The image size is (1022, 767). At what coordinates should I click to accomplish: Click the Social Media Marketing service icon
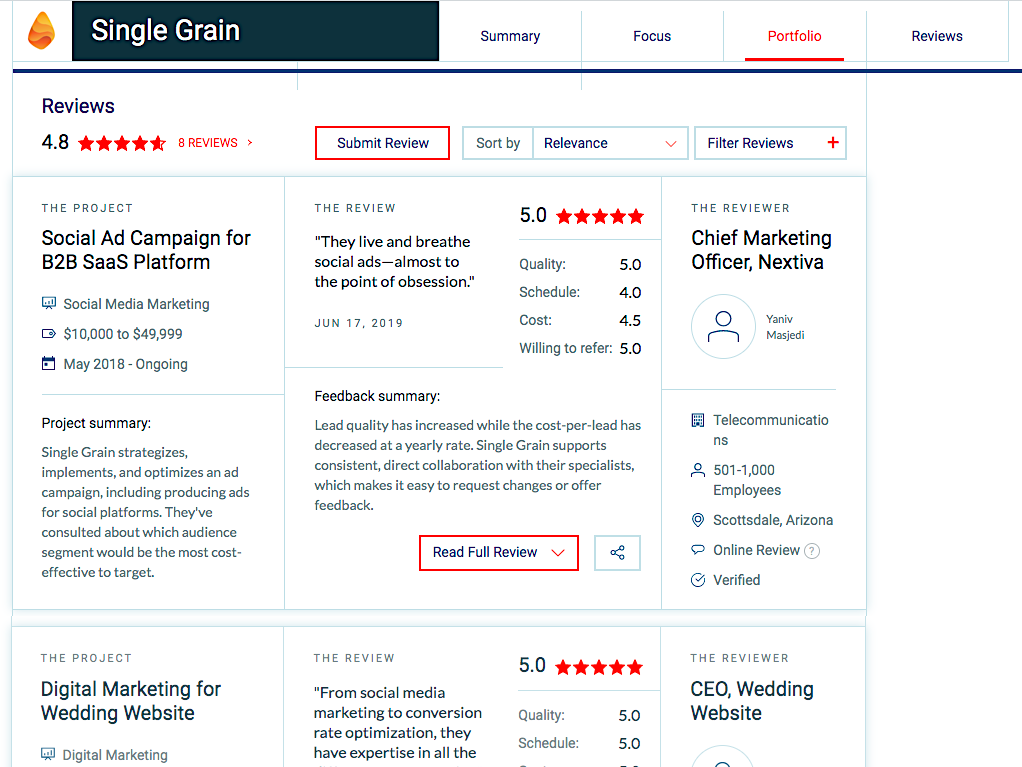click(x=49, y=304)
